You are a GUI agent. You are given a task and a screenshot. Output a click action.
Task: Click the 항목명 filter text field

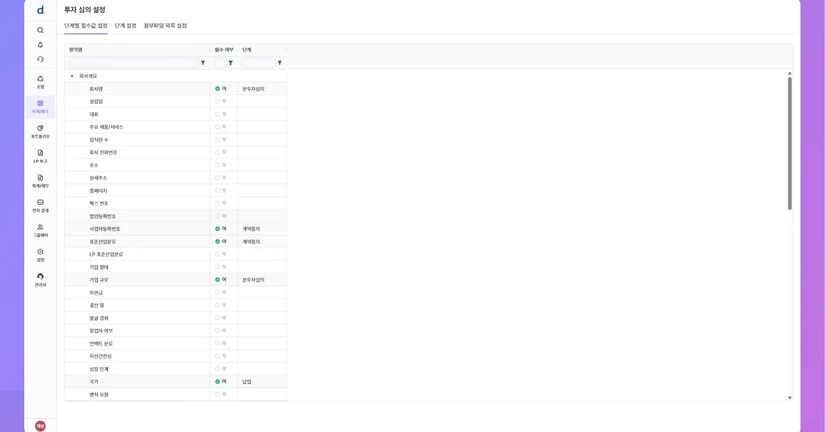click(x=134, y=63)
